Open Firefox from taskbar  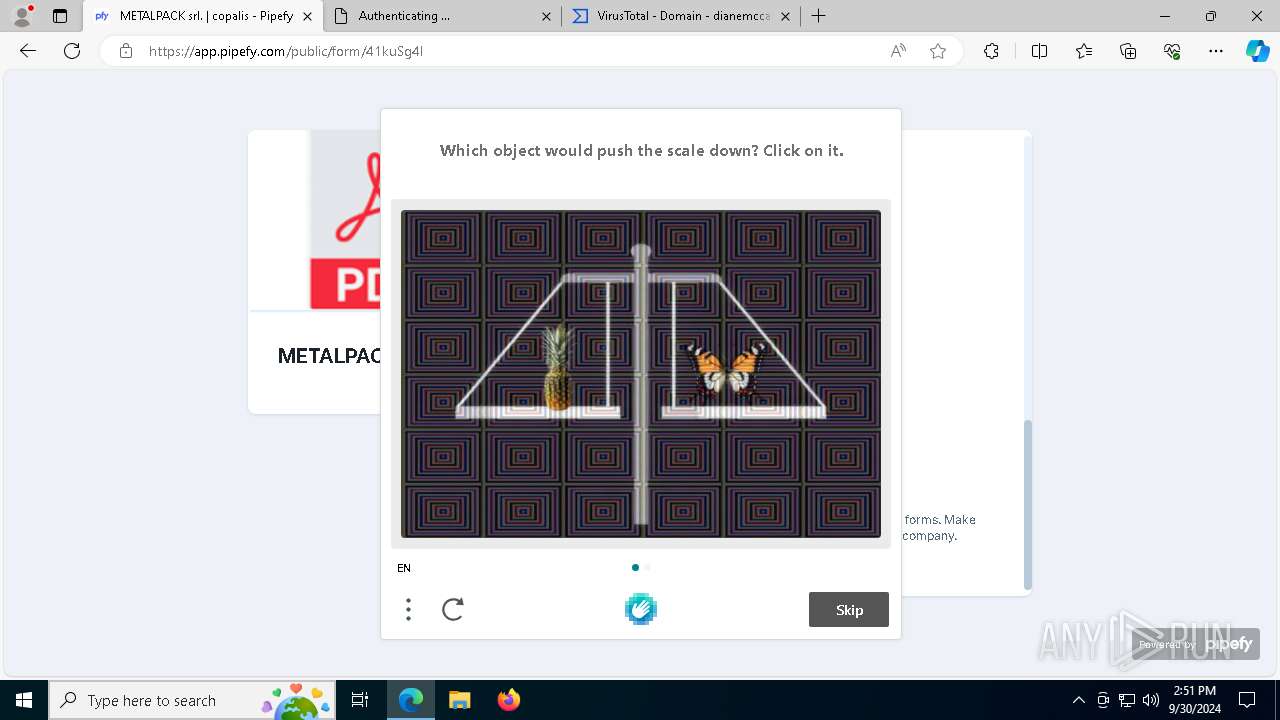click(x=509, y=700)
